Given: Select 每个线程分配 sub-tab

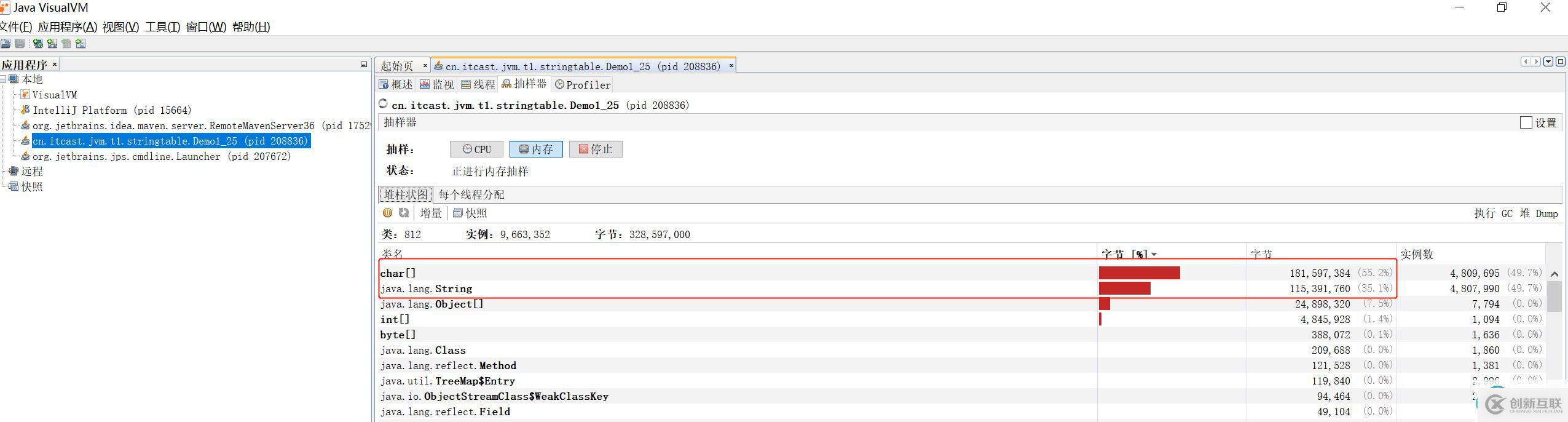Looking at the screenshot, I should pos(471,194).
